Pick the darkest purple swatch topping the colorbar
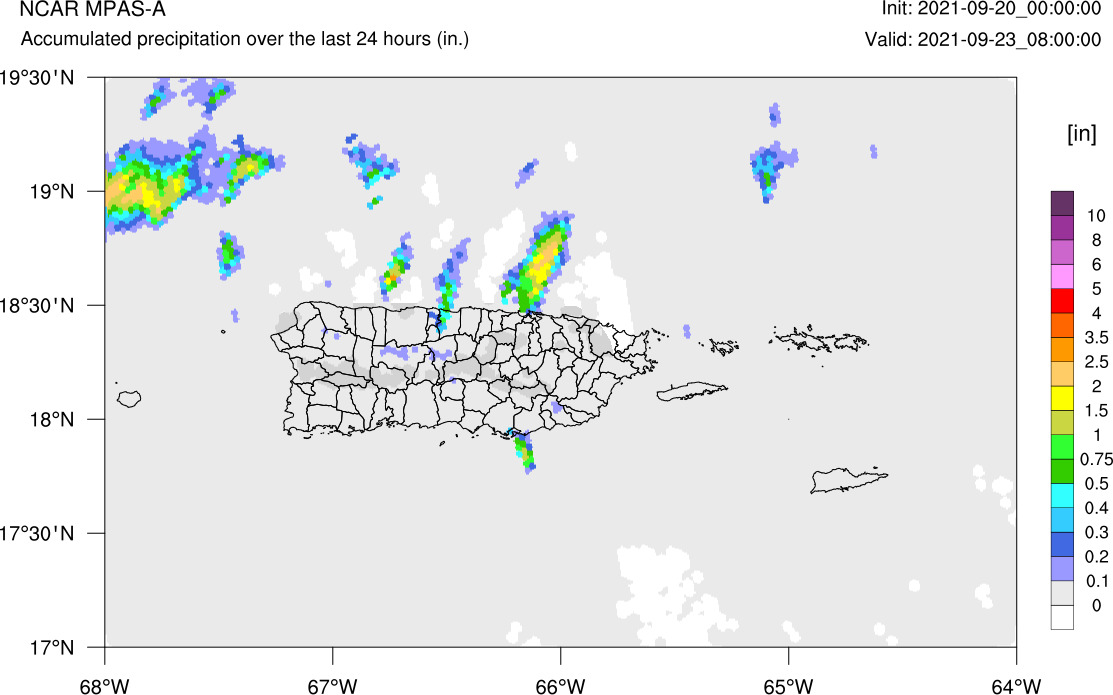Screen dimensions: 1113x695 [x=1063, y=204]
